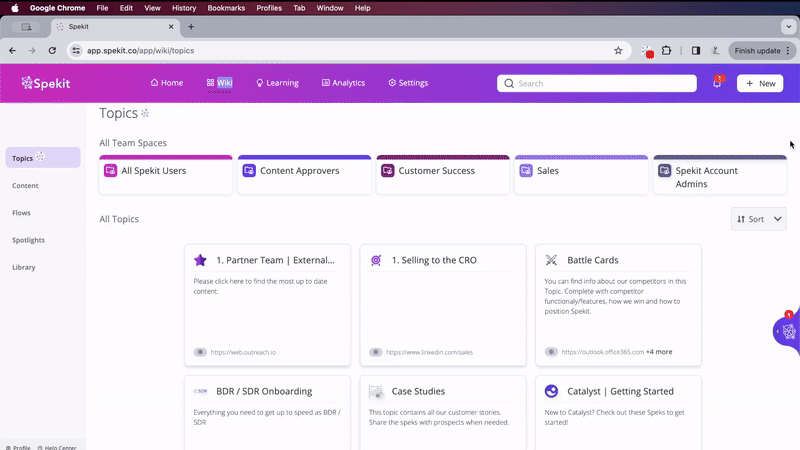
Task: Open the Analytics tab
Action: pos(343,83)
